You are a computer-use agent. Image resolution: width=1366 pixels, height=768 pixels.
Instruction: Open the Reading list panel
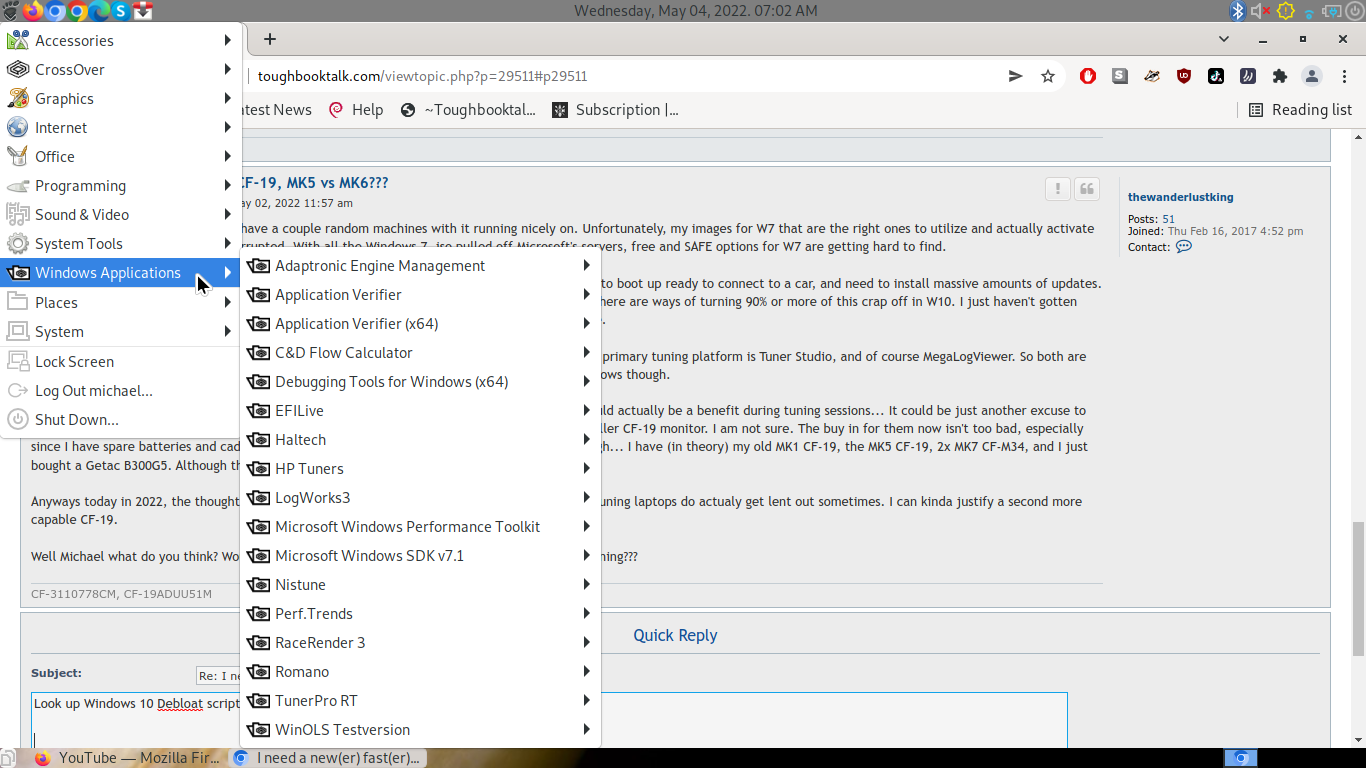click(x=1299, y=110)
